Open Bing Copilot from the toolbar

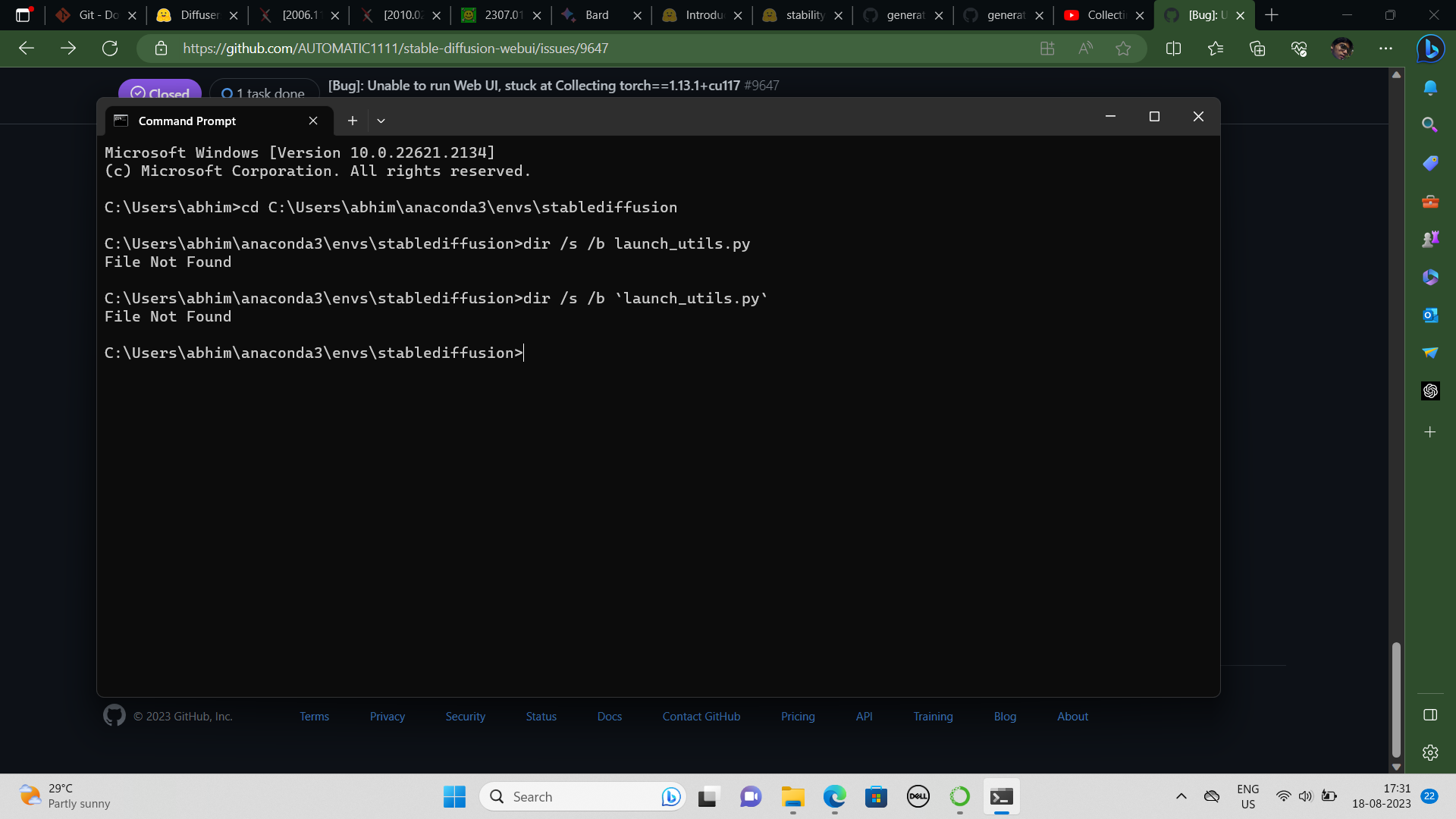(x=1432, y=49)
